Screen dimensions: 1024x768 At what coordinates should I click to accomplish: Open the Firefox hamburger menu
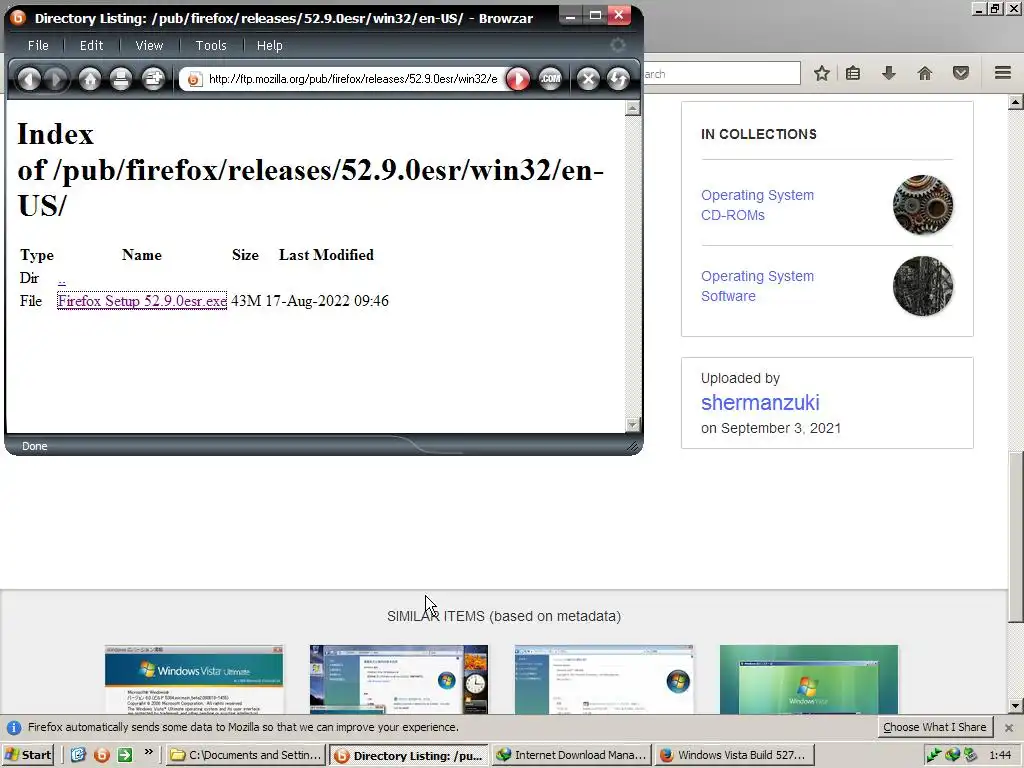(1003, 72)
